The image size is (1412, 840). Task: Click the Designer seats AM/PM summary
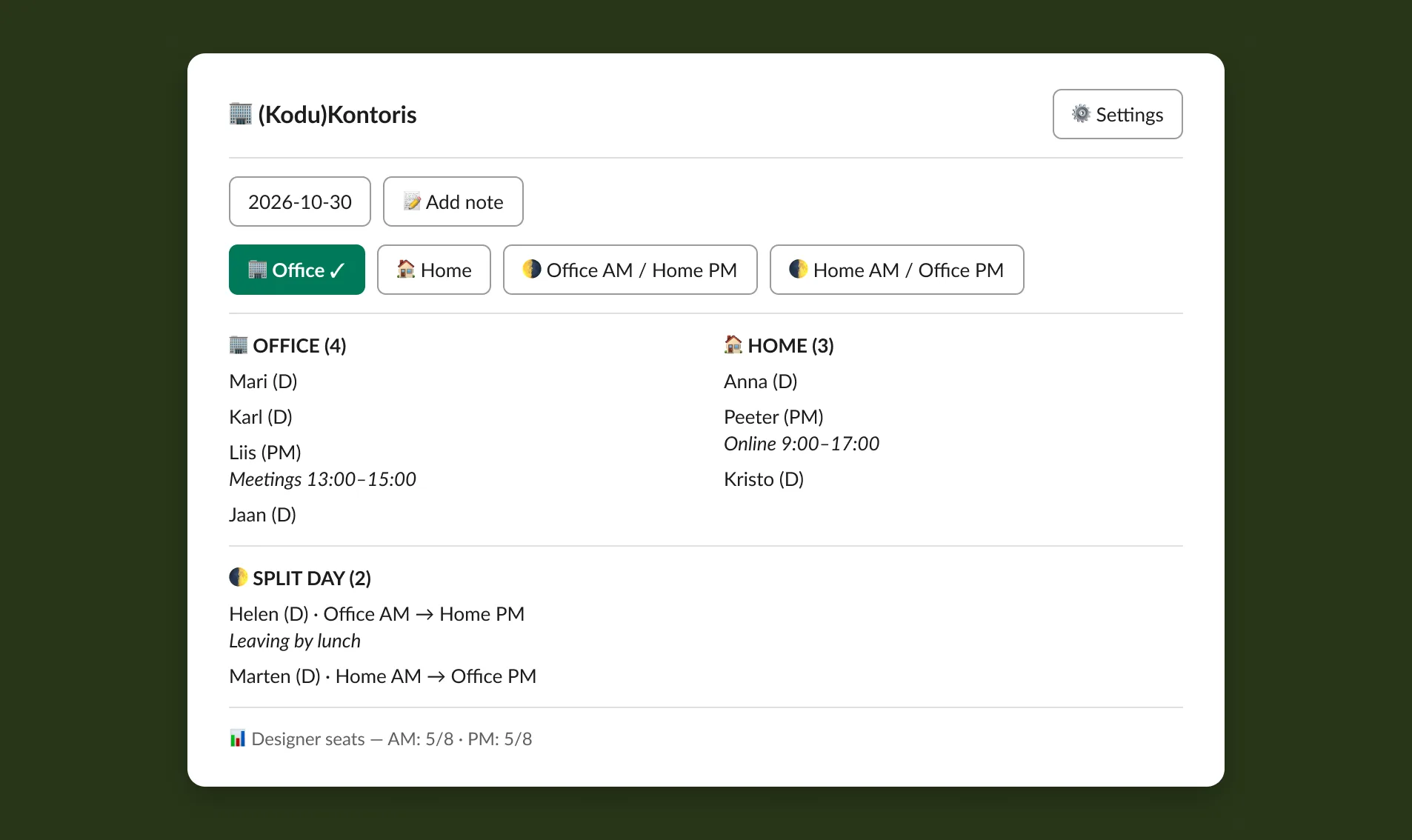coord(392,739)
